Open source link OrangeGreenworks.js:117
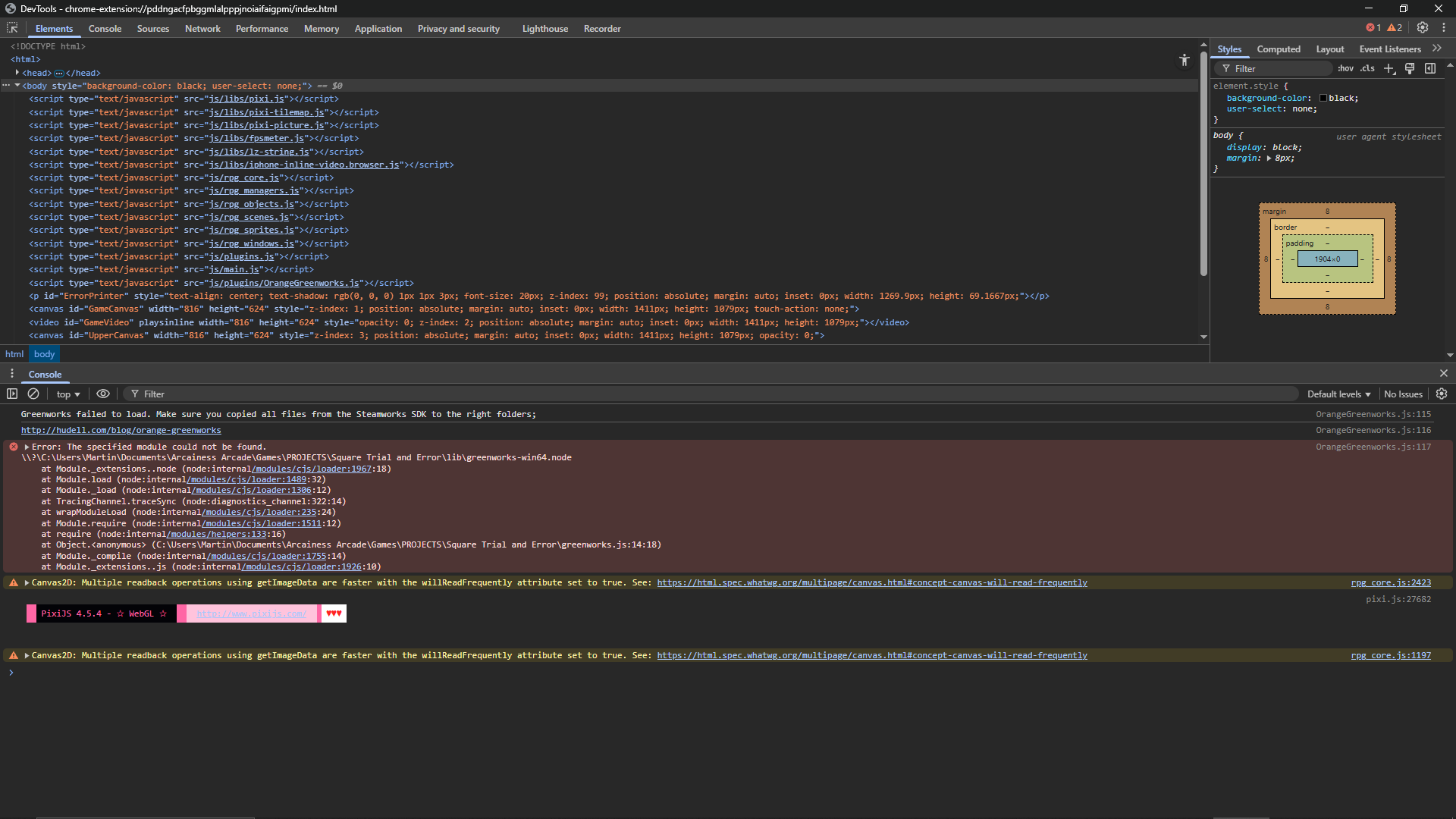Viewport: 1456px width, 819px height. (x=1373, y=447)
